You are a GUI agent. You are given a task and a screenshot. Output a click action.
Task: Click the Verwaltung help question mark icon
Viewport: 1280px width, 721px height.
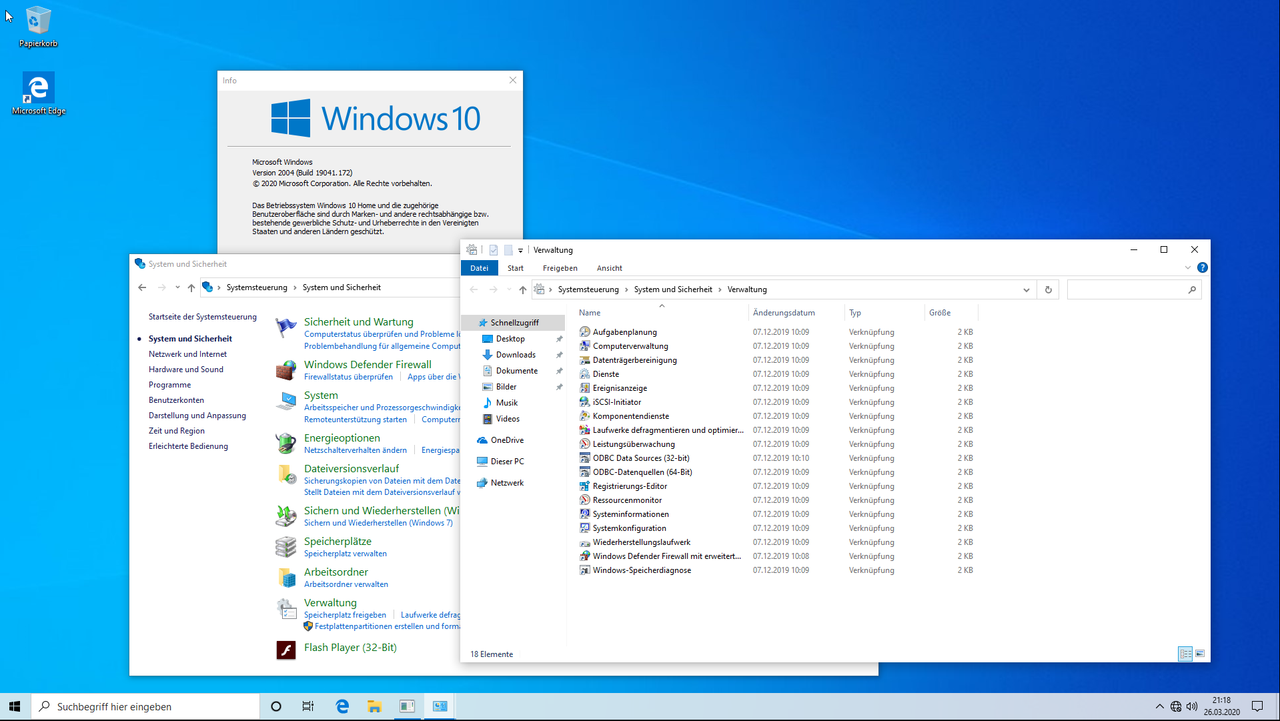tap(1202, 268)
